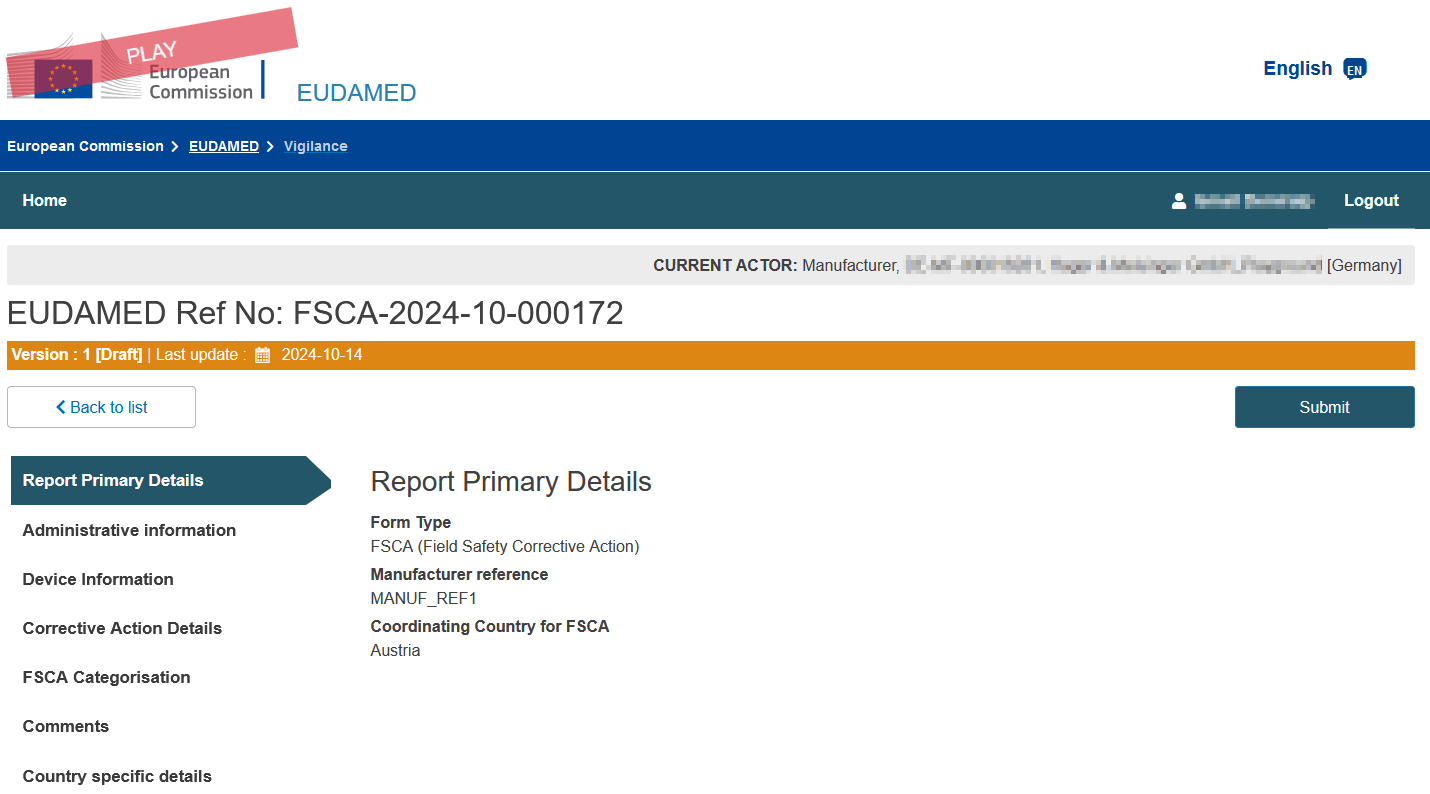This screenshot has width=1430, height=794.
Task: Select the Vigilance breadcrumb item
Action: (x=315, y=146)
